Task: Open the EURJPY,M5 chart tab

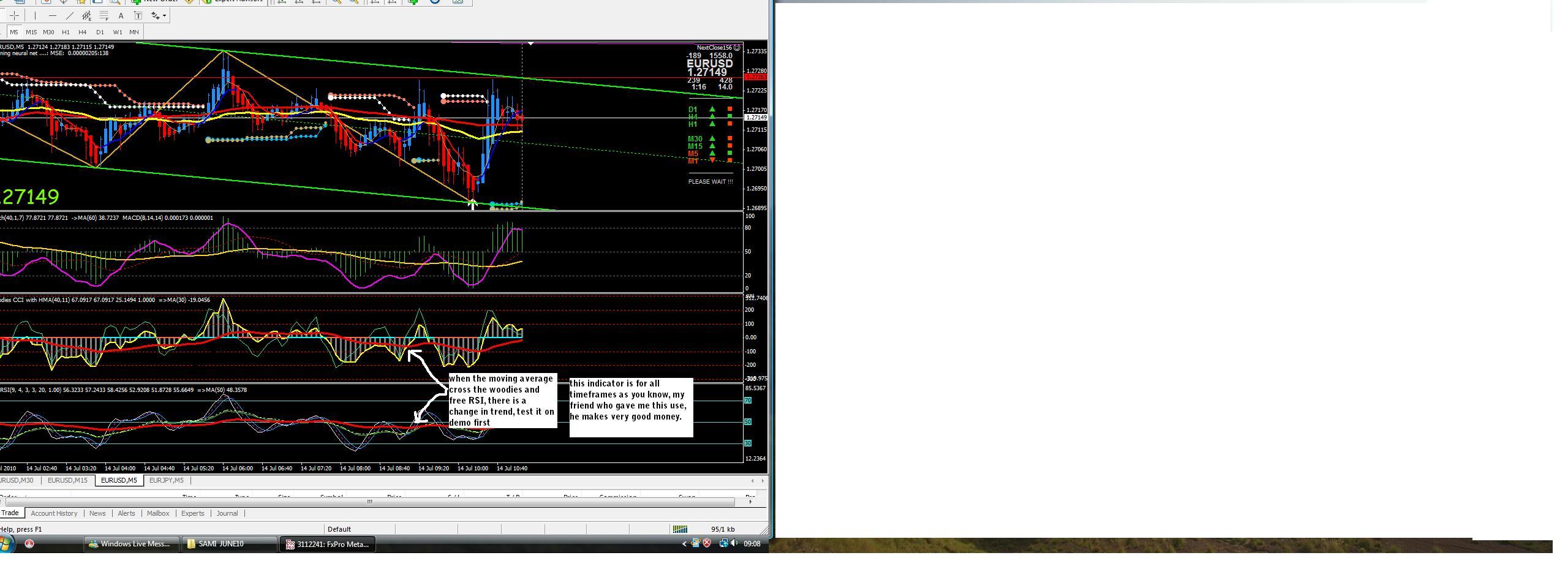Action: coord(166,480)
